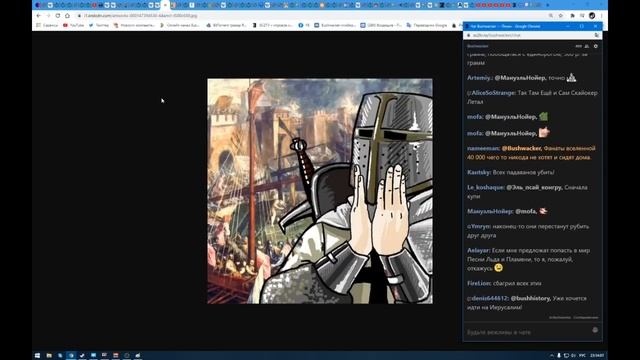Open the Chrome profile avatar
The height and width of the screenshot is (360, 640).
coord(592,16)
